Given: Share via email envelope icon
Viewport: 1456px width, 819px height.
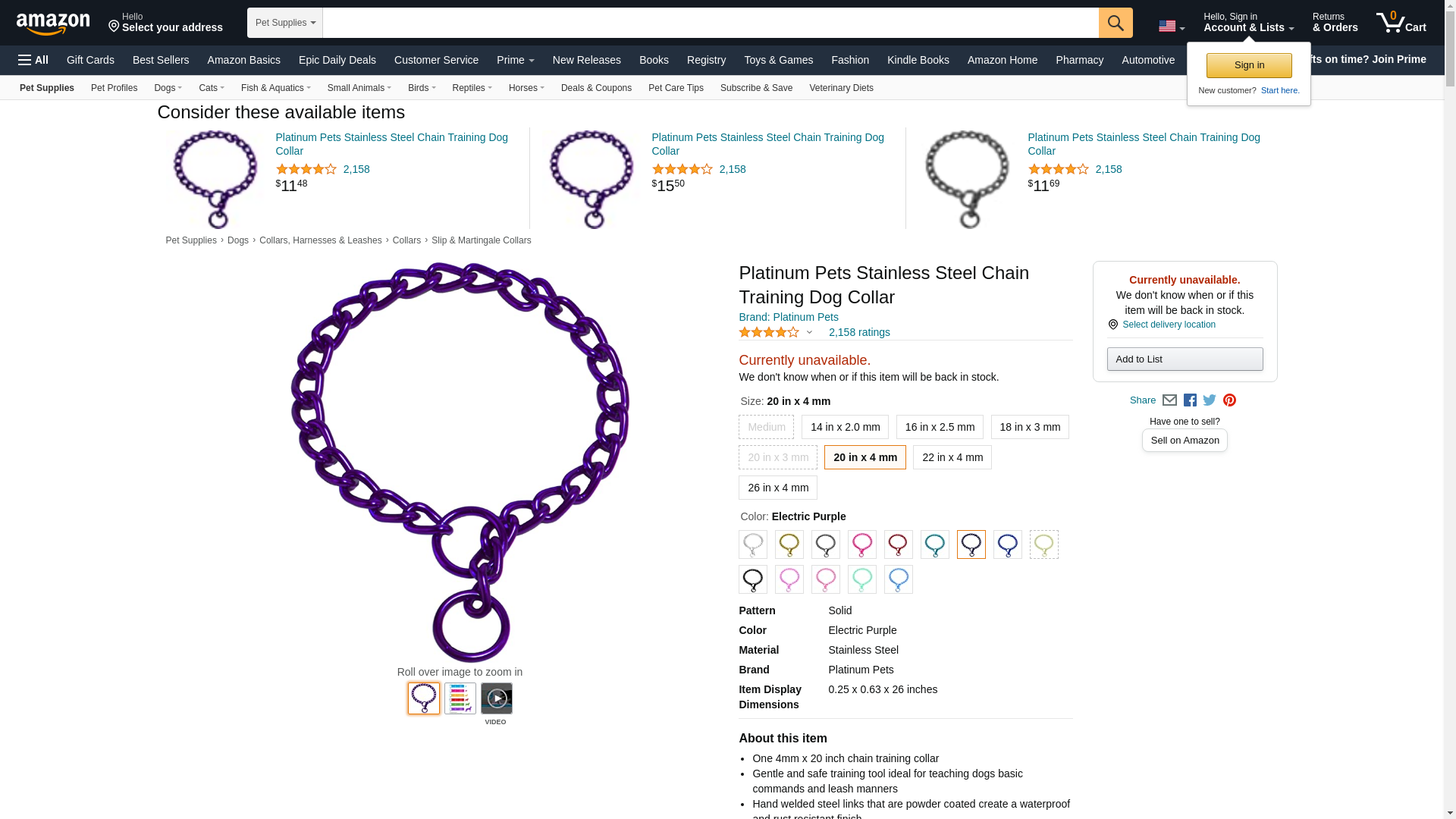Looking at the screenshot, I should pyautogui.click(x=1169, y=400).
